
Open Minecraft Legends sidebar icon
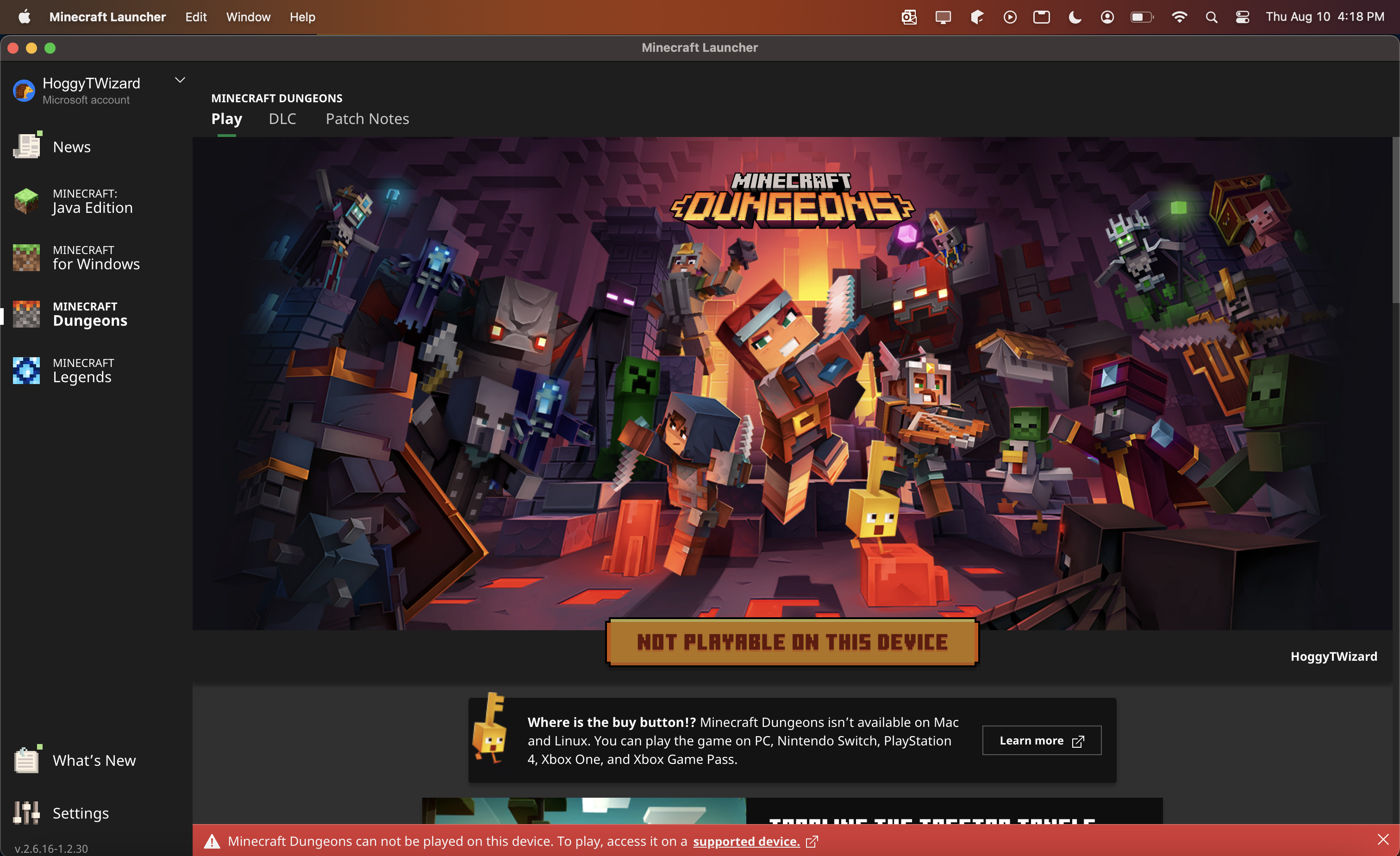click(x=26, y=370)
